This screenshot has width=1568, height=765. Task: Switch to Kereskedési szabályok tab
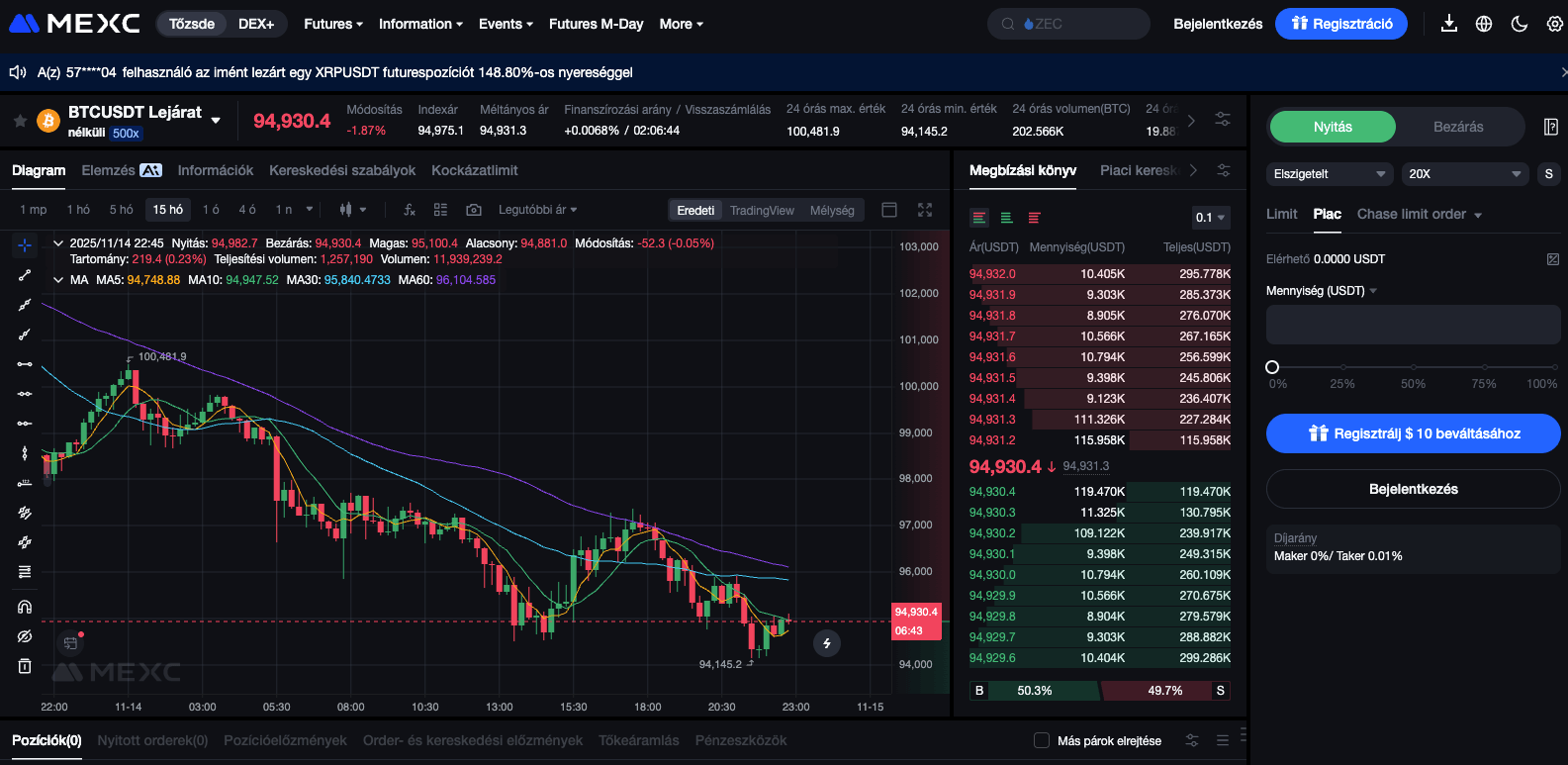(x=342, y=170)
